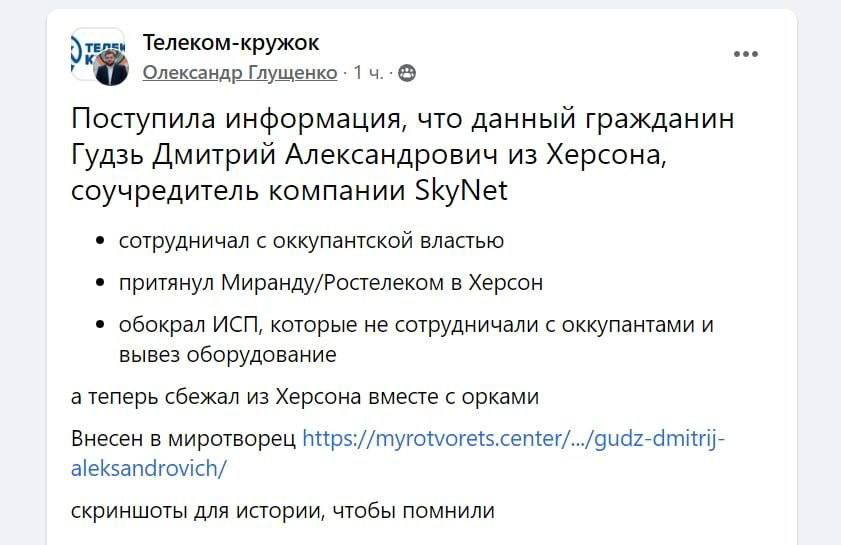Open Олександр Глущенко's profile link
This screenshot has width=841, height=545.
coord(240,73)
